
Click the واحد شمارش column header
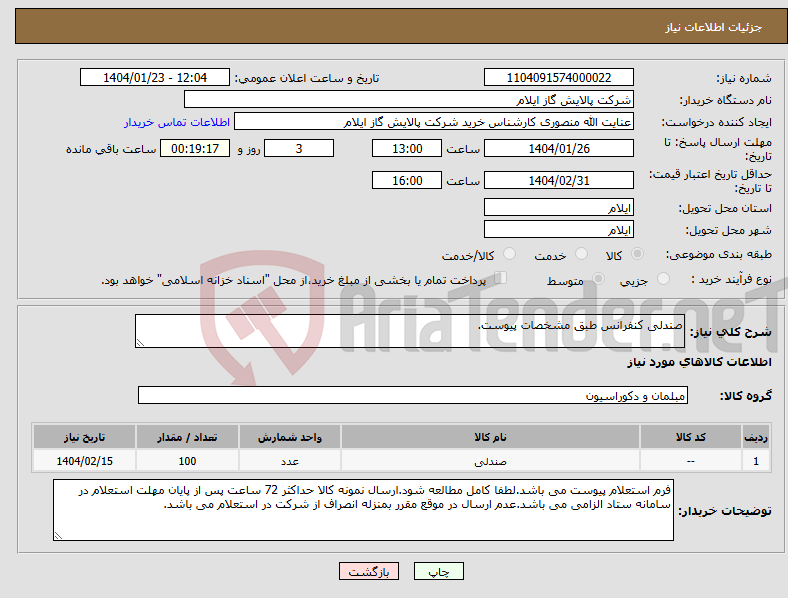[290, 437]
